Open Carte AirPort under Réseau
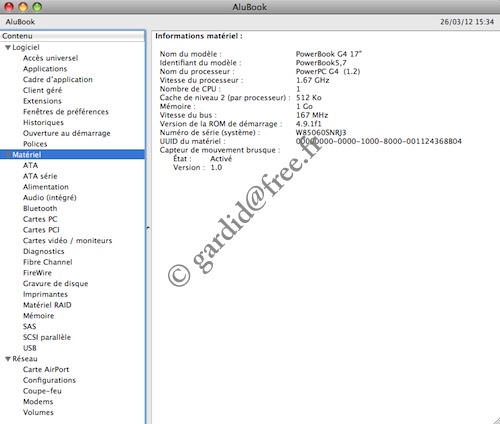 pyautogui.click(x=46, y=369)
